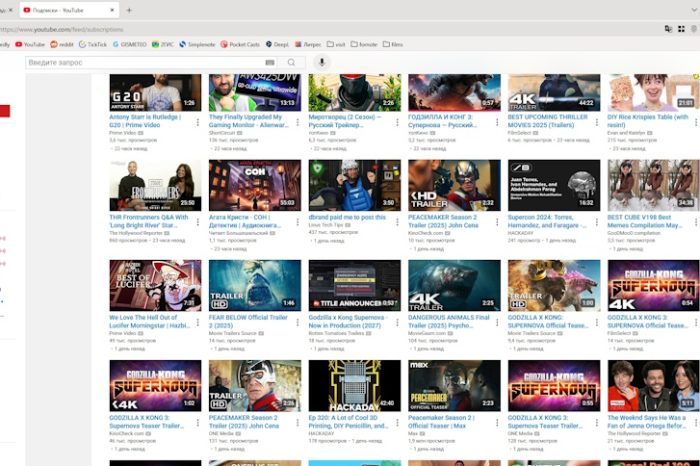Switch to the Подписки - YouTube tab

[65, 10]
